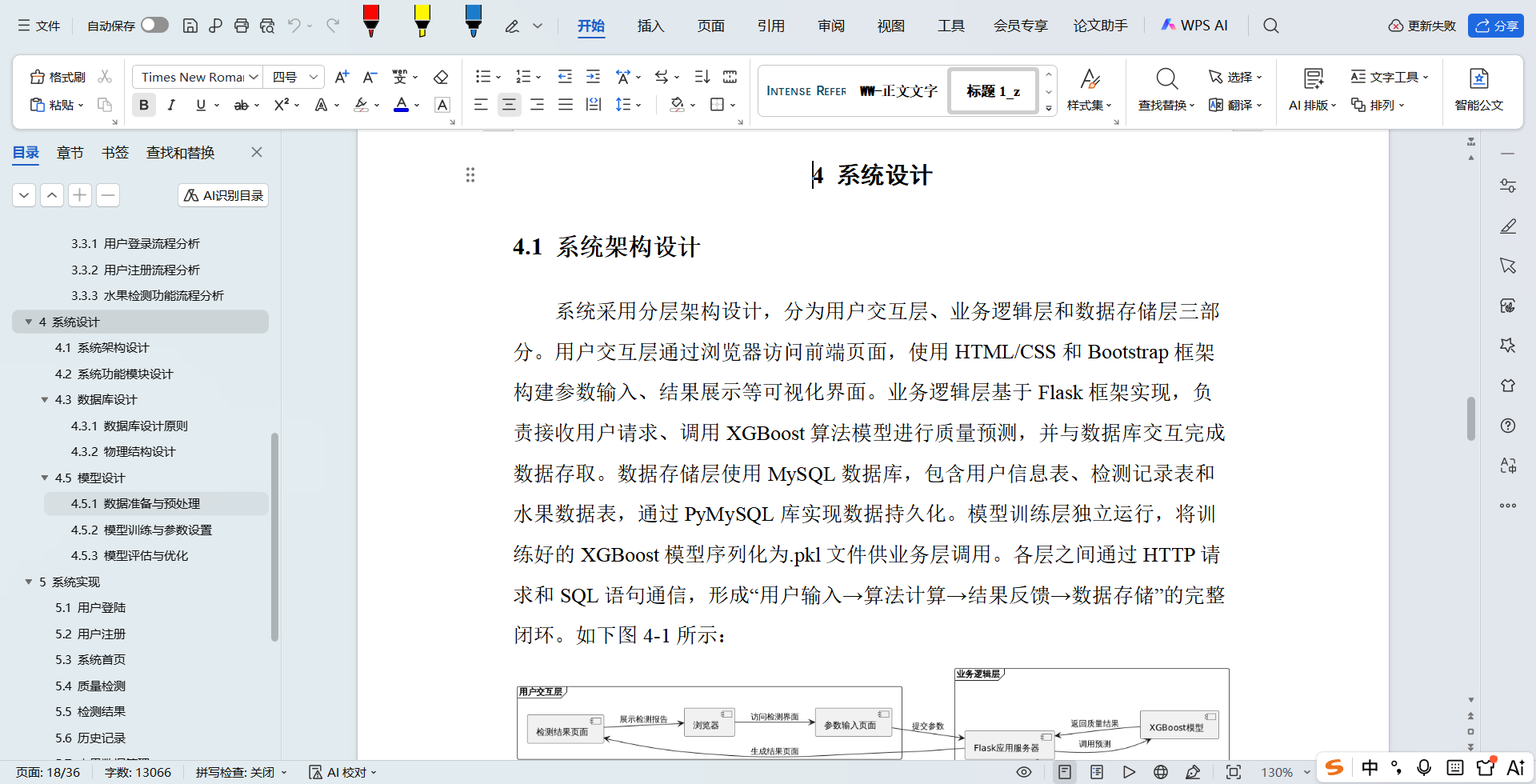The width and height of the screenshot is (1536, 784).
Task: Click the help question mark in right sidebar
Action: [1508, 426]
